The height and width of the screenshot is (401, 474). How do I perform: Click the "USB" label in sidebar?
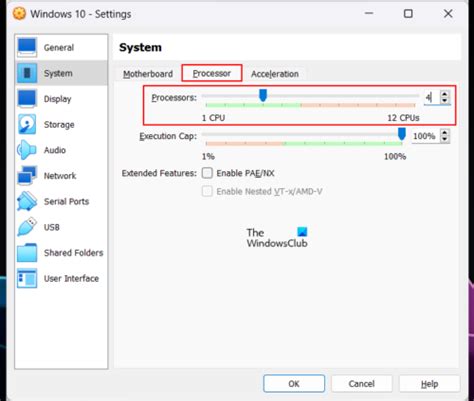click(x=52, y=227)
